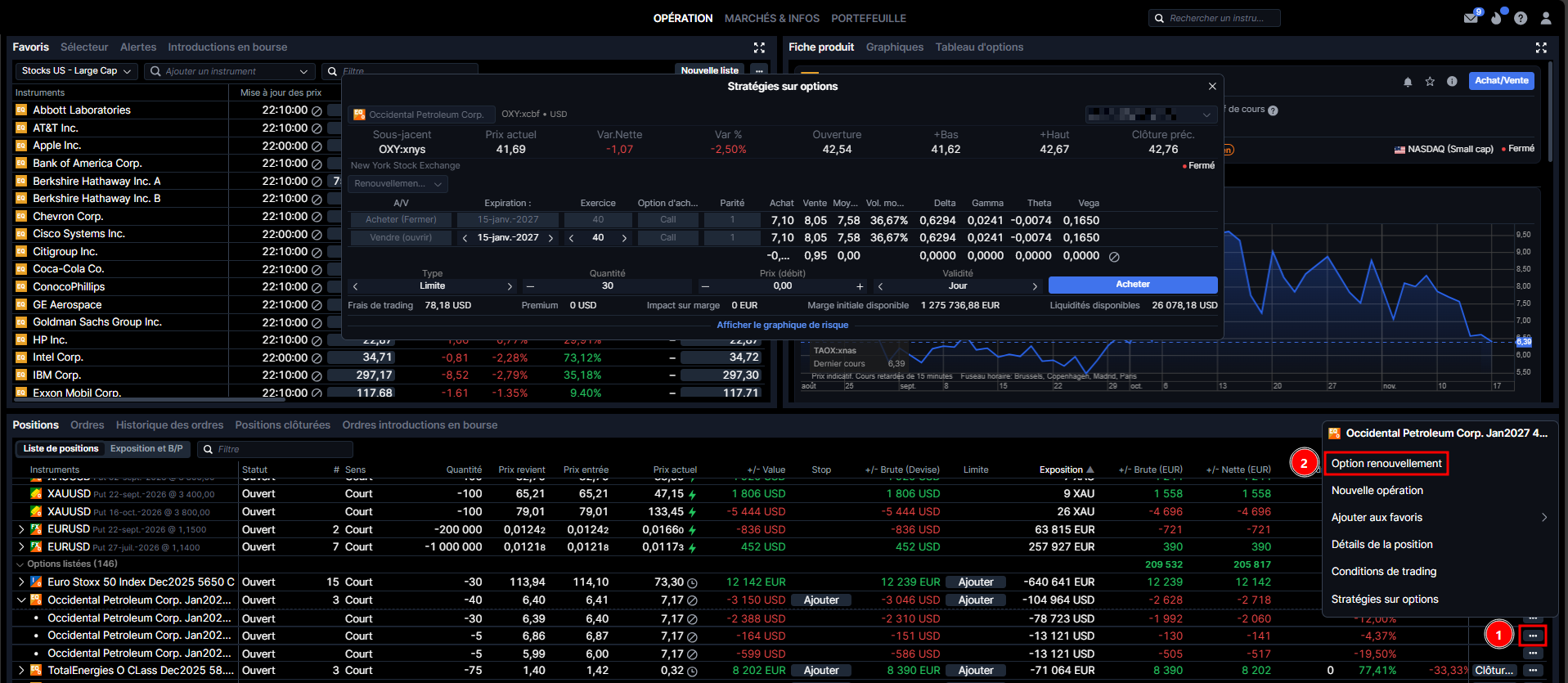This screenshot has height=683, width=1568.
Task: Add product to favorites with star icon
Action: click(x=1430, y=82)
